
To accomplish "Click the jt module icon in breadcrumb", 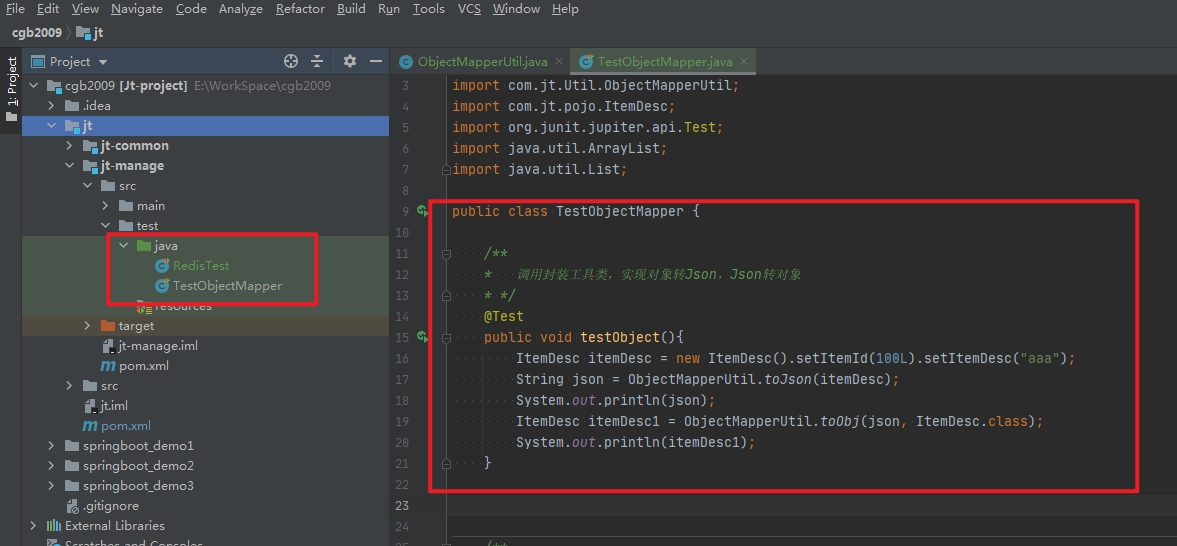I will click(x=83, y=33).
